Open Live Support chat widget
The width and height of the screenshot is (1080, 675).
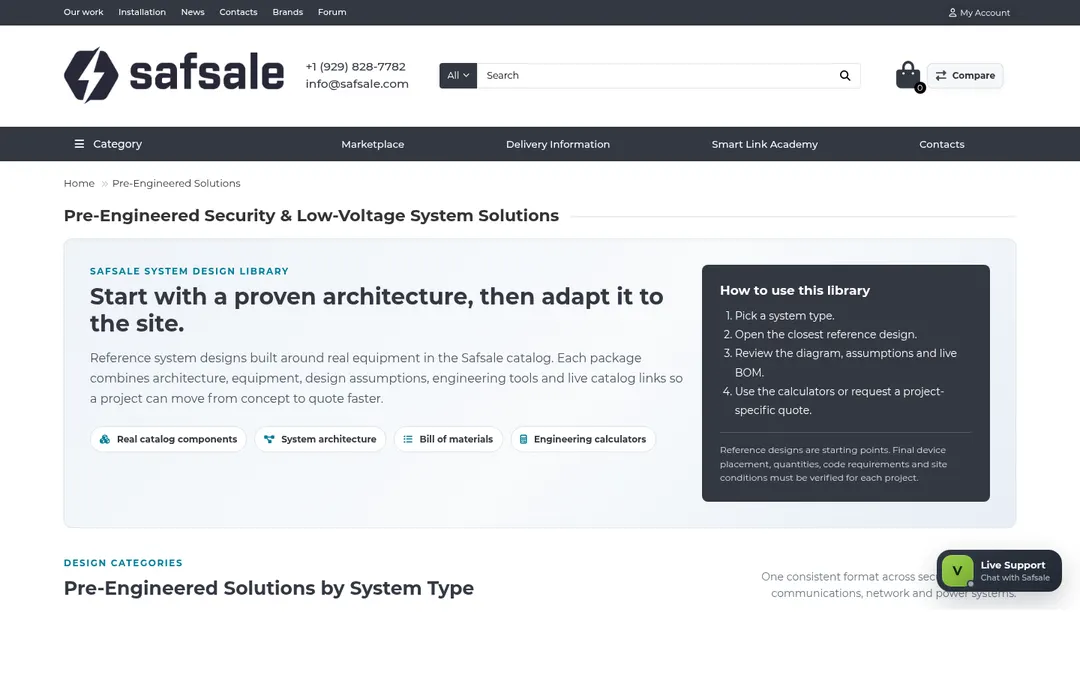(999, 571)
